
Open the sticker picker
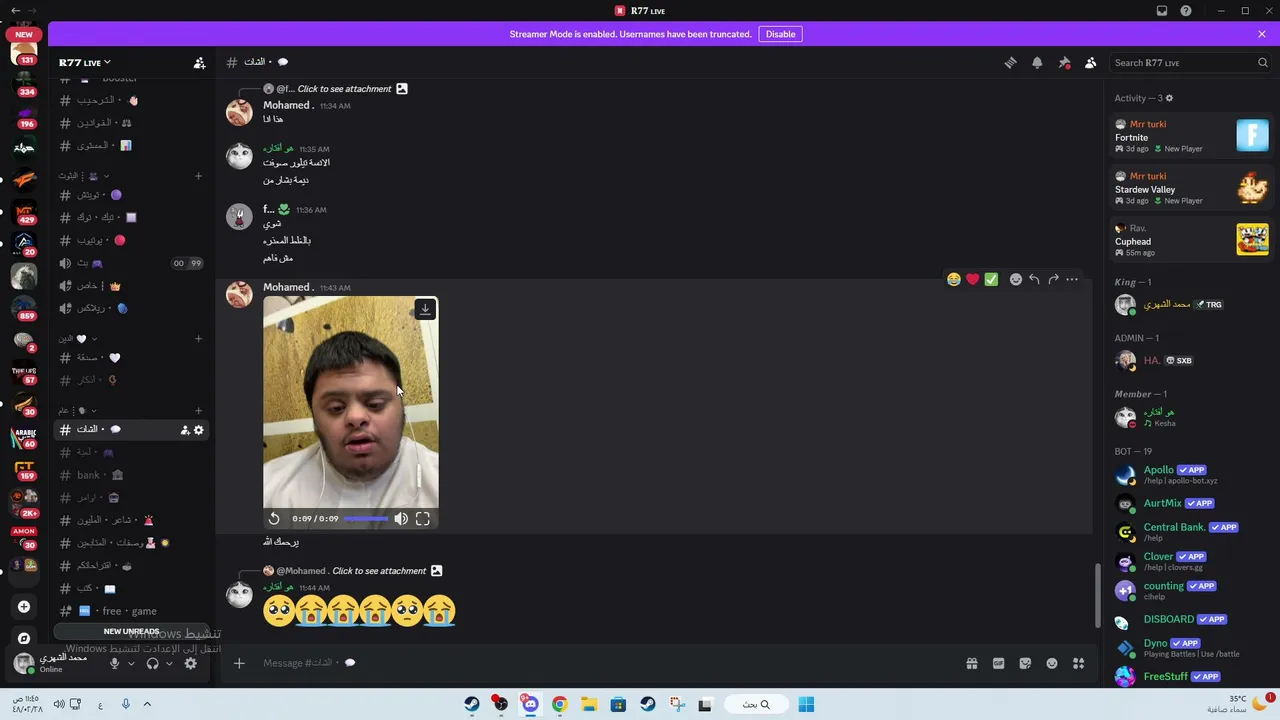[1025, 663]
